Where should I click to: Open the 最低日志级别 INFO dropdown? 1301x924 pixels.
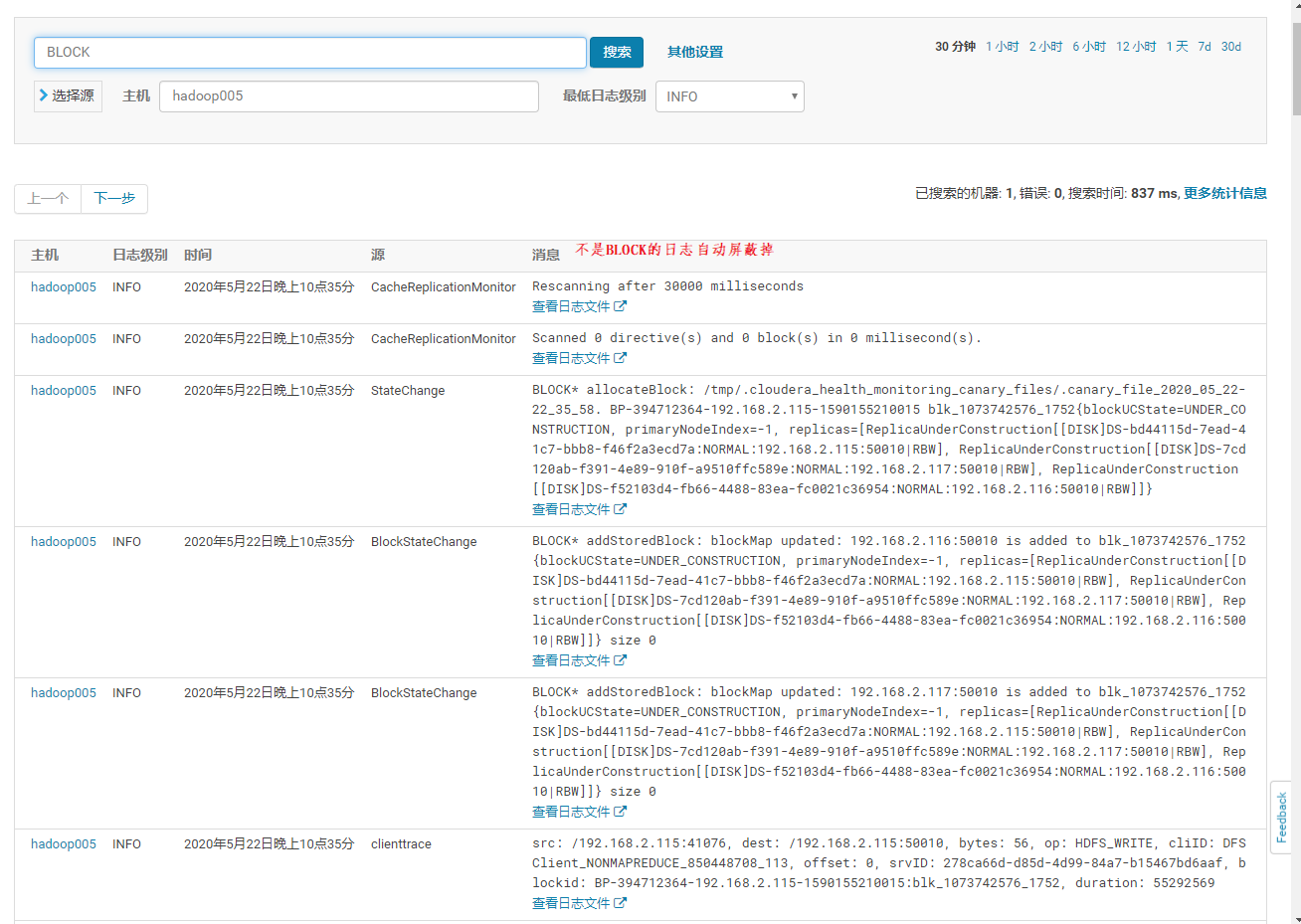[729, 96]
